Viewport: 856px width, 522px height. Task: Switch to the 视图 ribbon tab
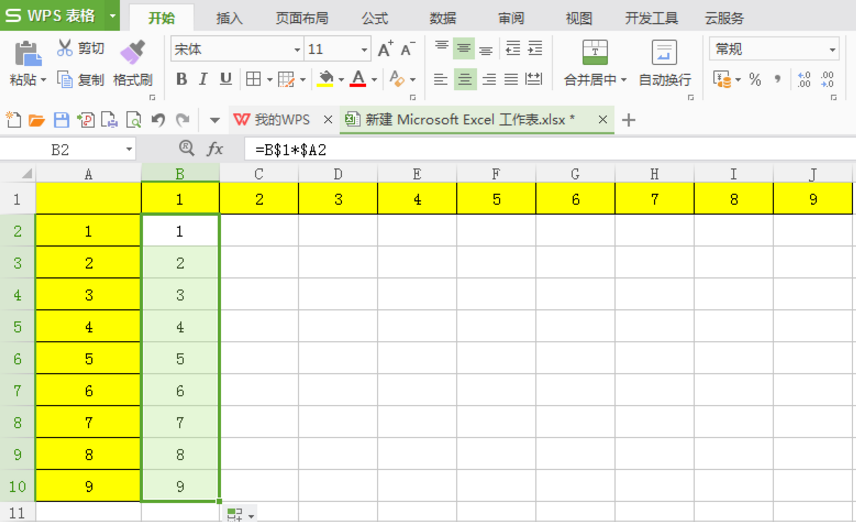(x=579, y=18)
